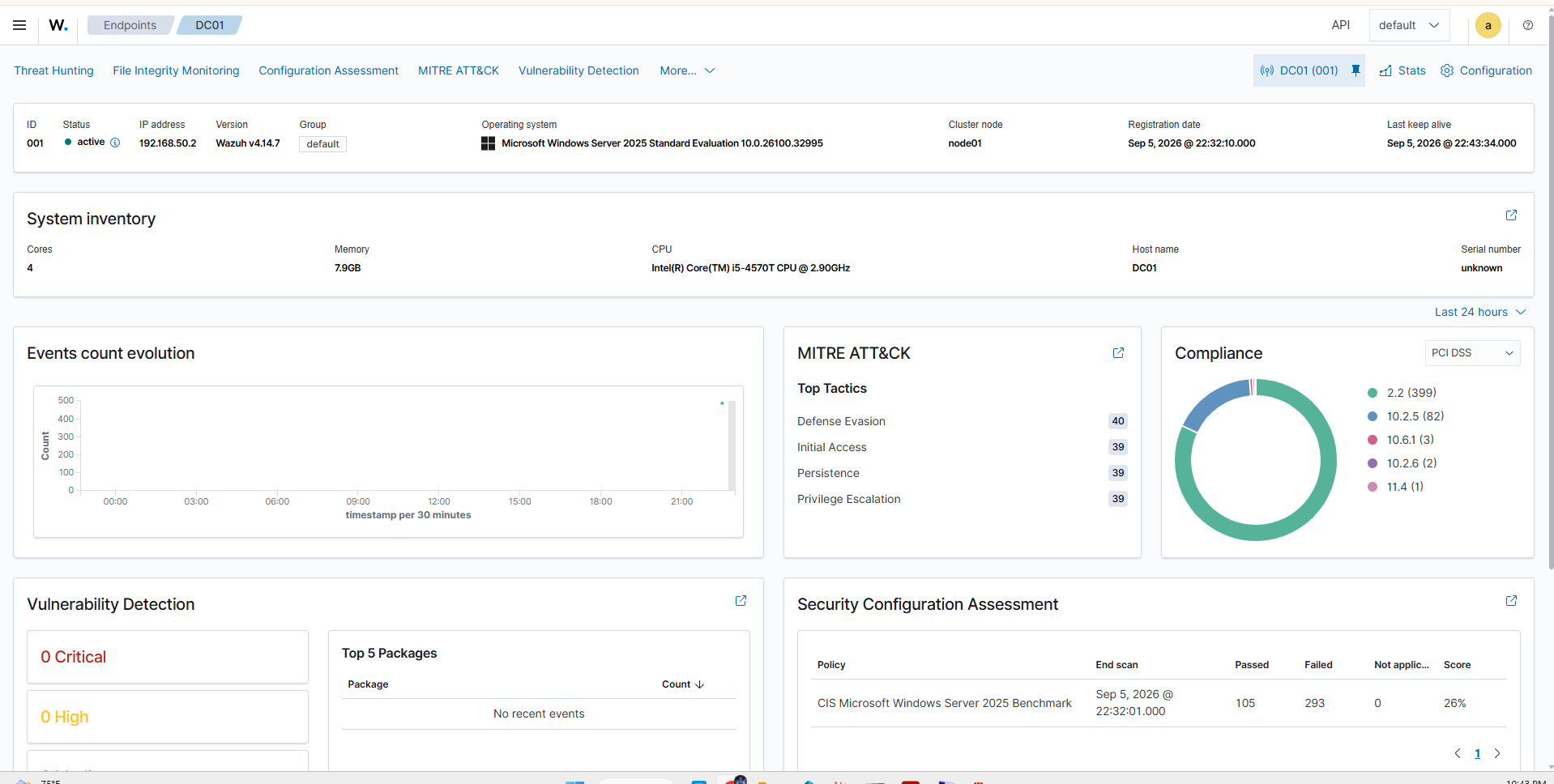Pin the DC01 agent with the pin icon
Image resolution: width=1554 pixels, height=784 pixels.
coord(1355,70)
